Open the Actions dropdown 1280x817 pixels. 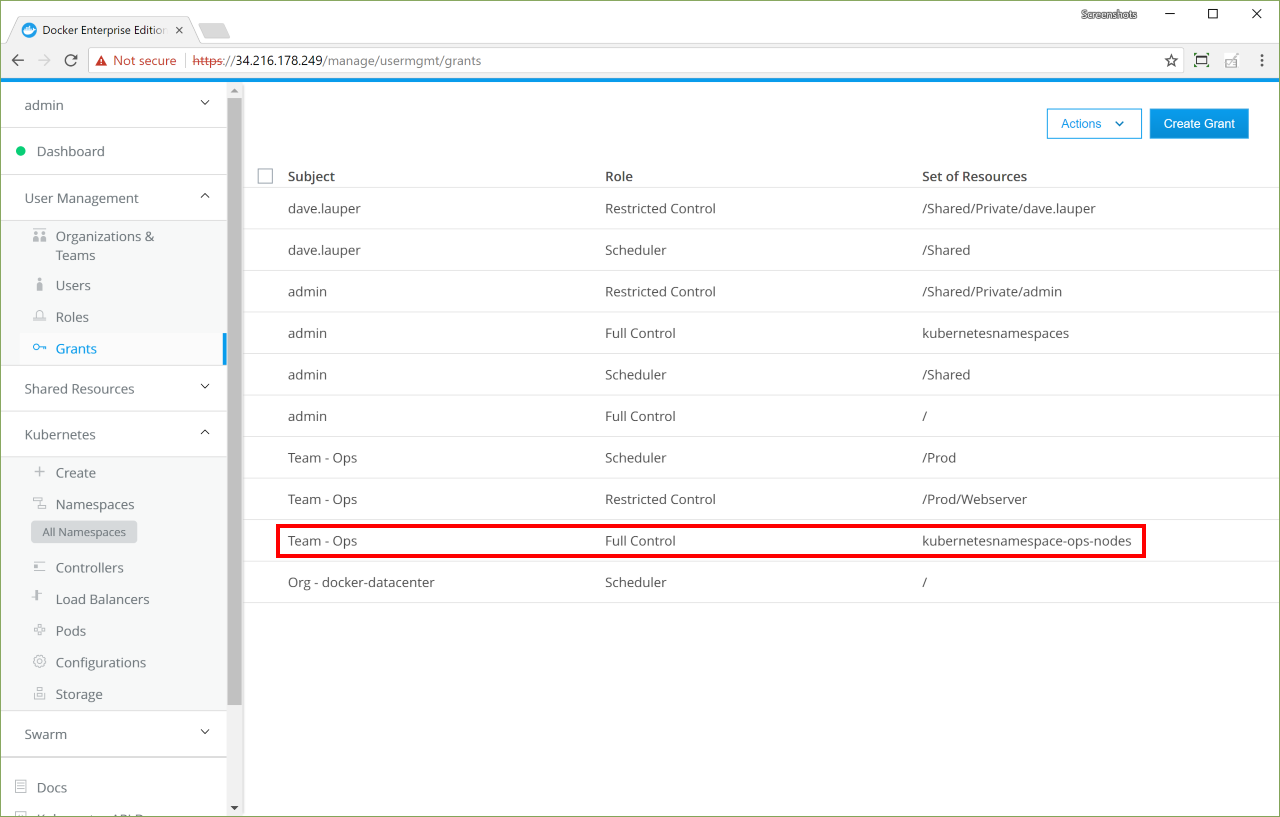[1093, 124]
